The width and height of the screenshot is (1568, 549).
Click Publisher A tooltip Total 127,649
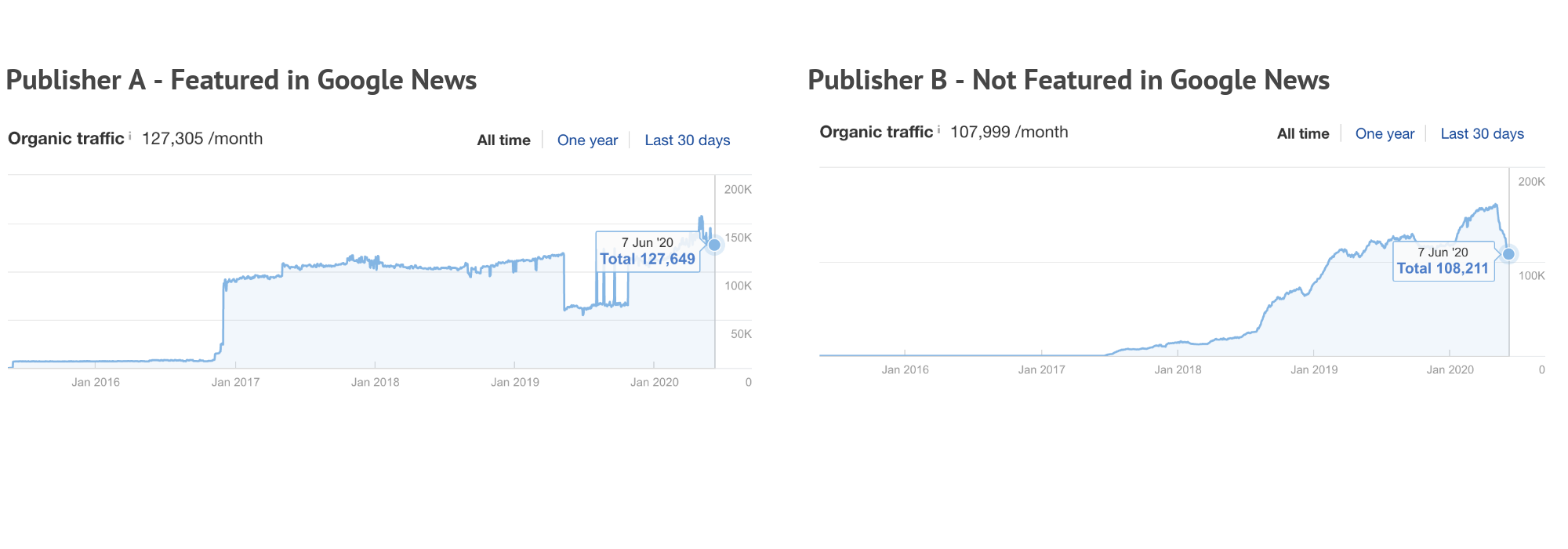coord(648,260)
